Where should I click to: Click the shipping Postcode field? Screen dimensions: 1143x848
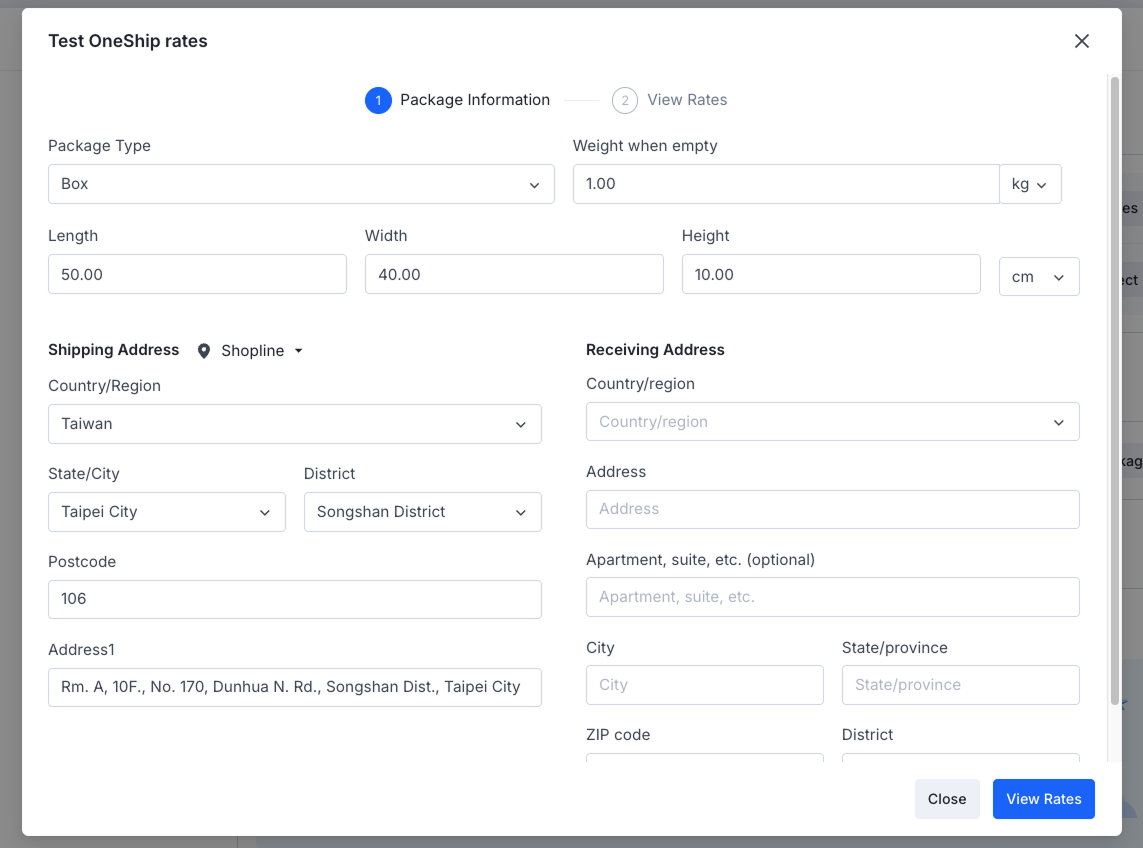[294, 599]
